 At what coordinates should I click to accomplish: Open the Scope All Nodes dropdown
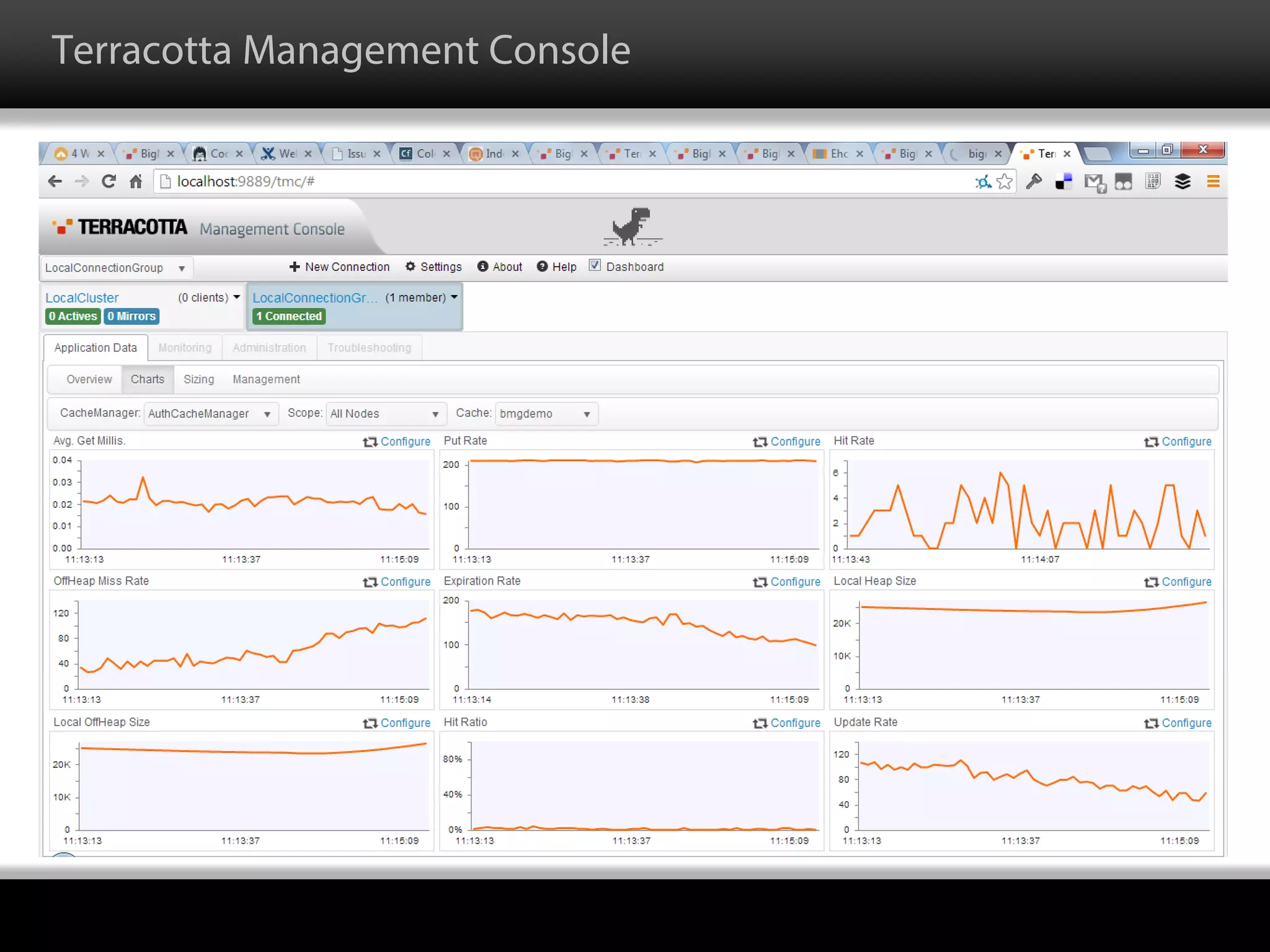tap(386, 413)
